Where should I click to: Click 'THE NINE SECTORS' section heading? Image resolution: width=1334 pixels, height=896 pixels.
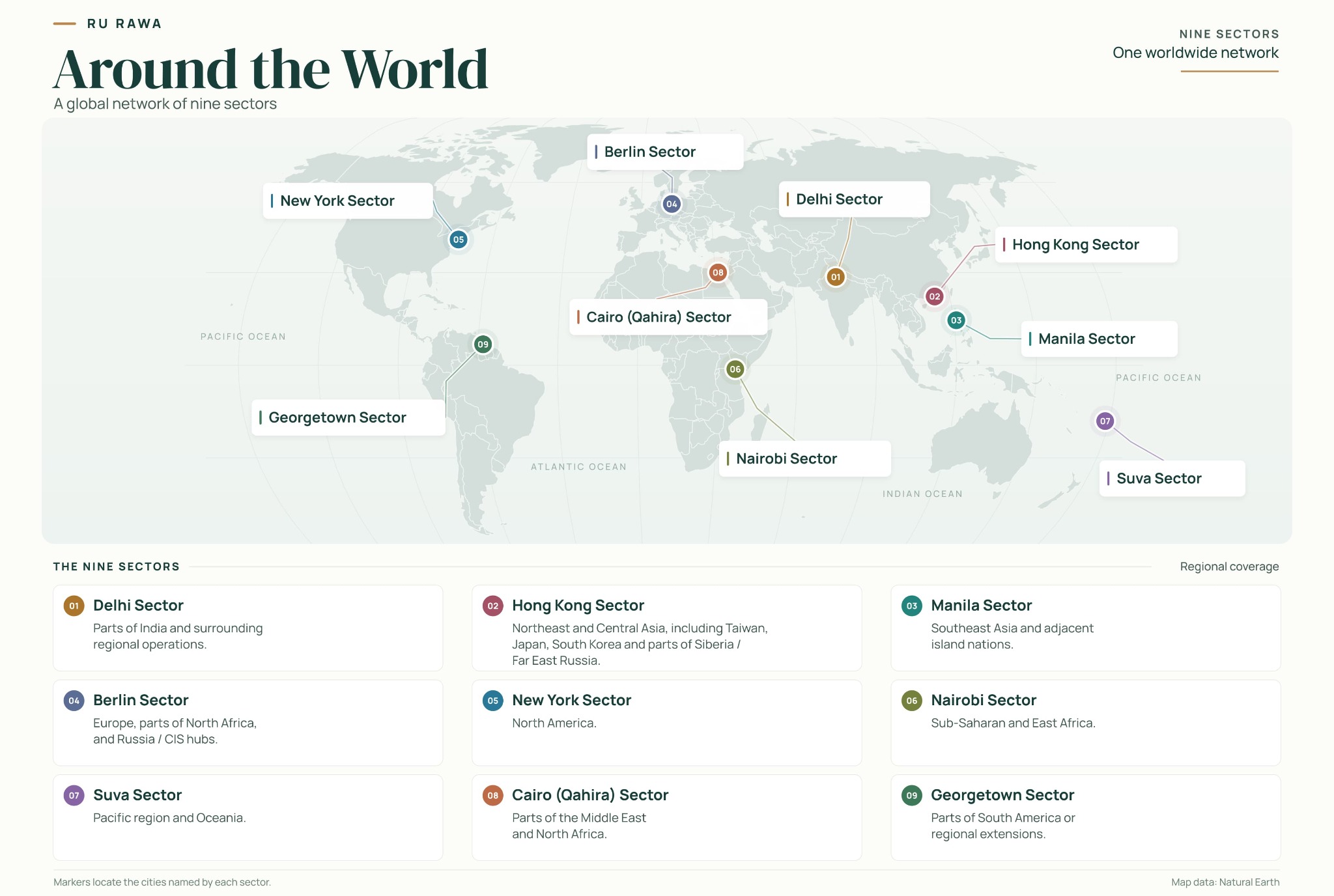[117, 567]
